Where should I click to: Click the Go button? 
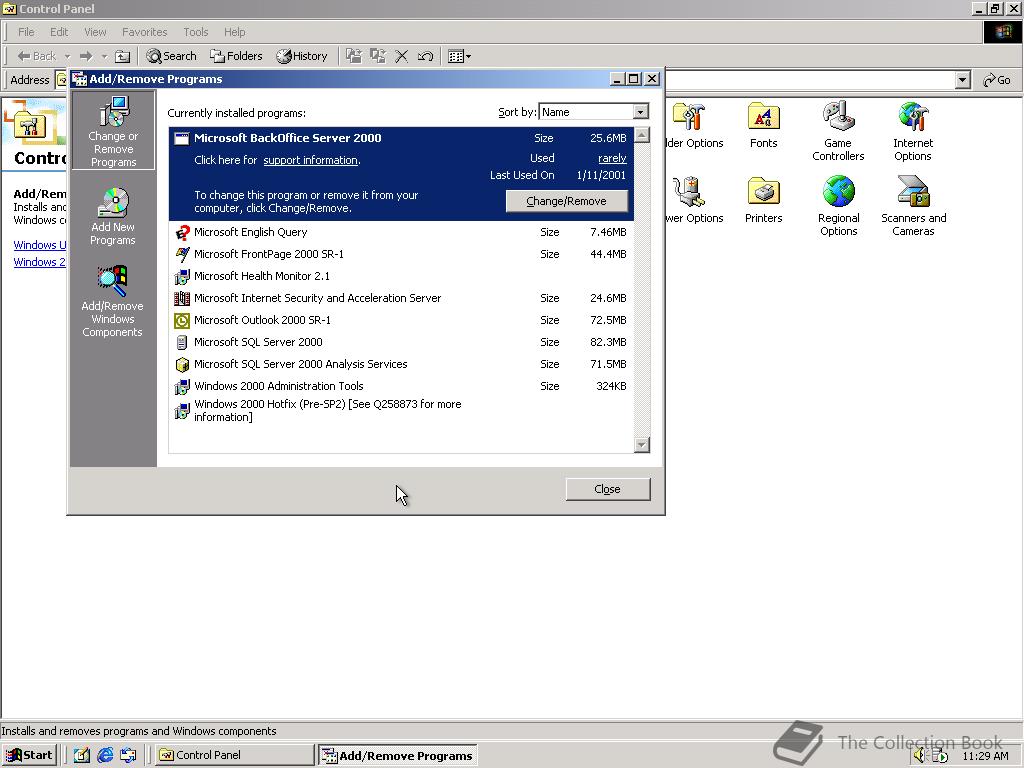[x=997, y=80]
